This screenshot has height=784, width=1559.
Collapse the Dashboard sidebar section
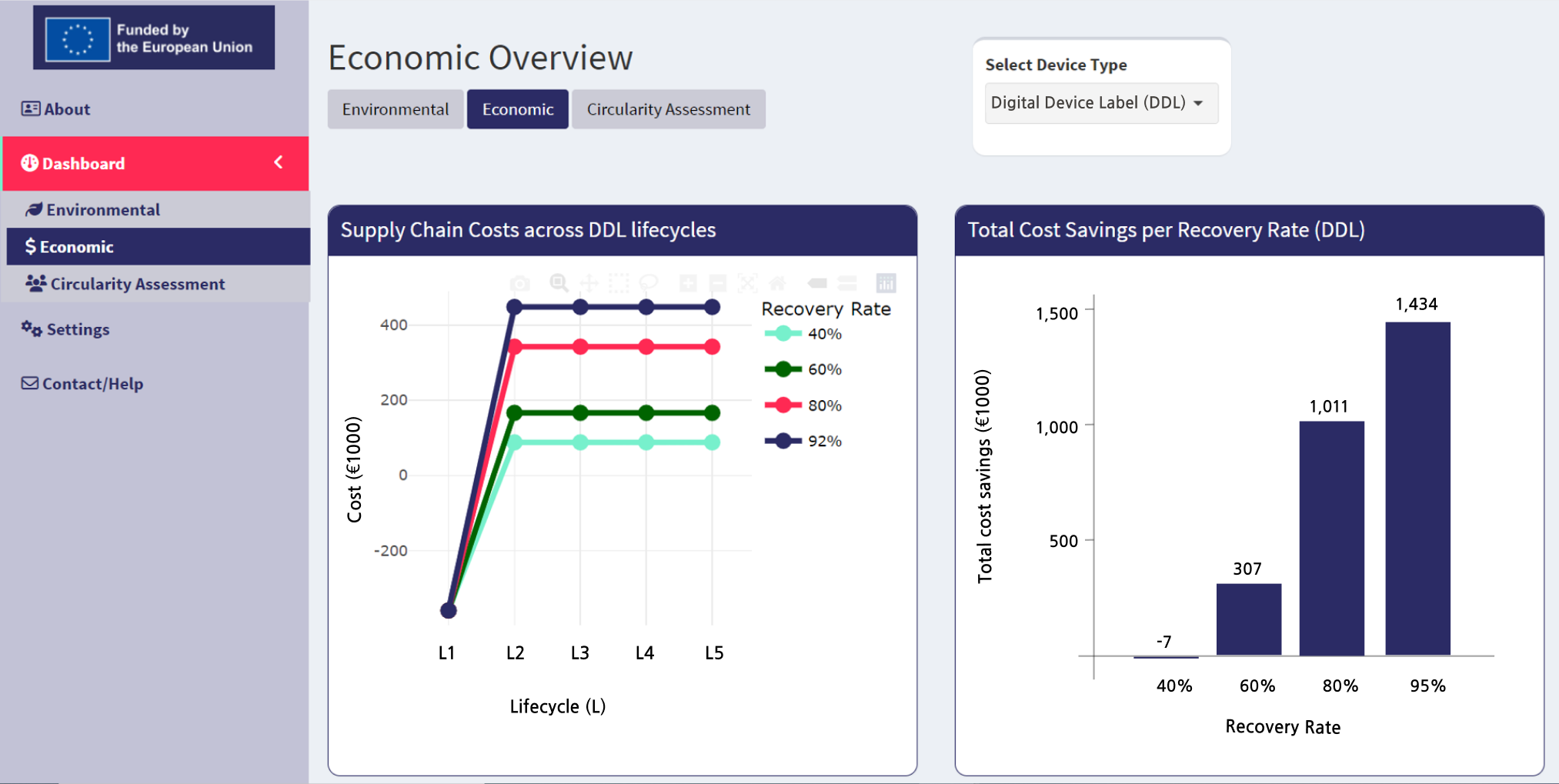pos(278,163)
